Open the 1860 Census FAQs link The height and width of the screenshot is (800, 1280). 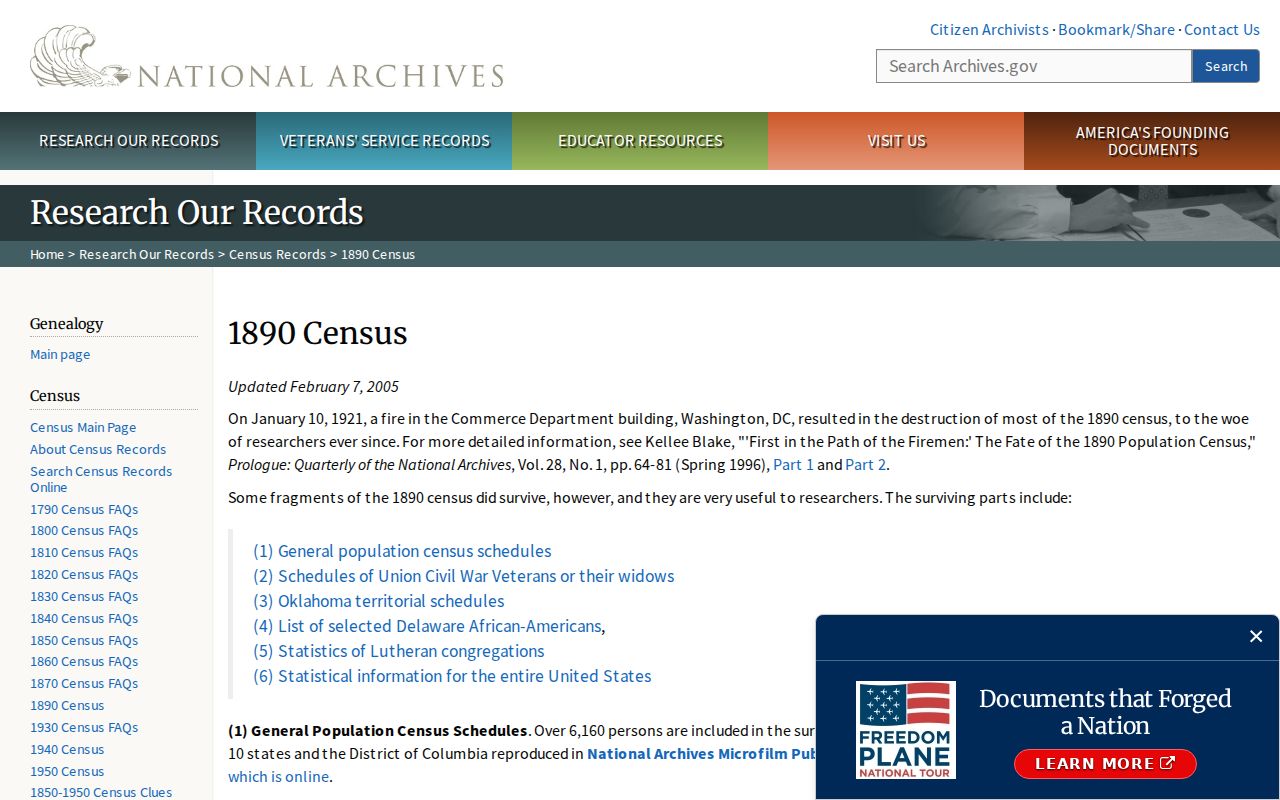[x=84, y=661]
